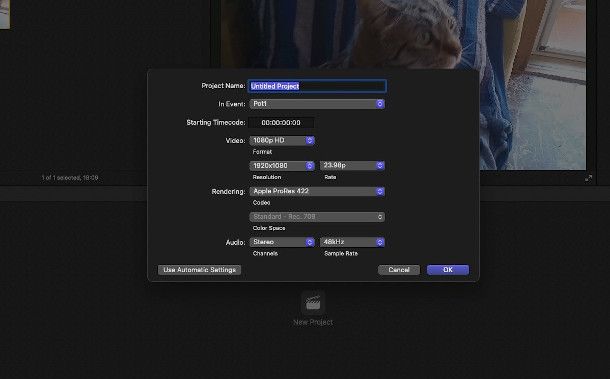Open the Audio Channels dropdown Stereo
The image size is (610, 379).
click(282, 242)
